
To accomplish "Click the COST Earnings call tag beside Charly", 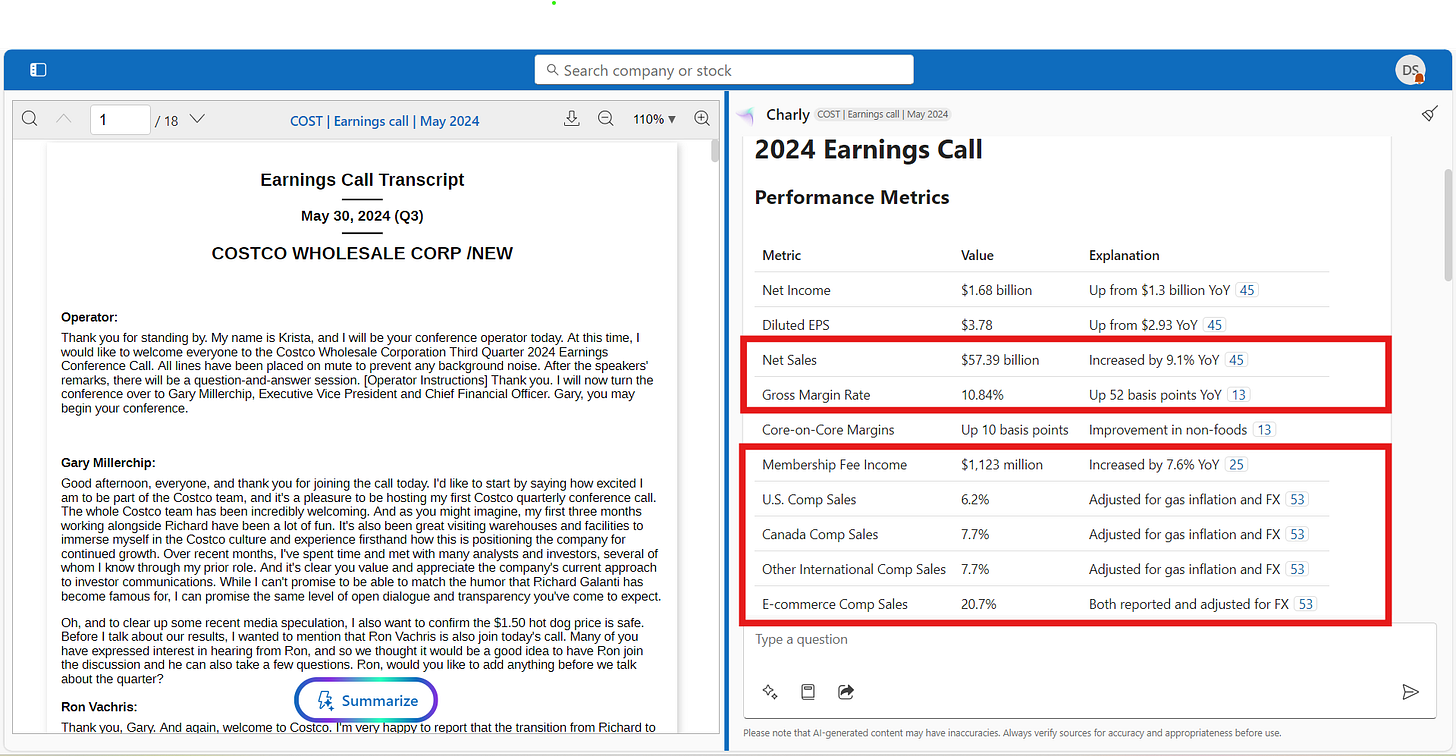I will tap(882, 115).
